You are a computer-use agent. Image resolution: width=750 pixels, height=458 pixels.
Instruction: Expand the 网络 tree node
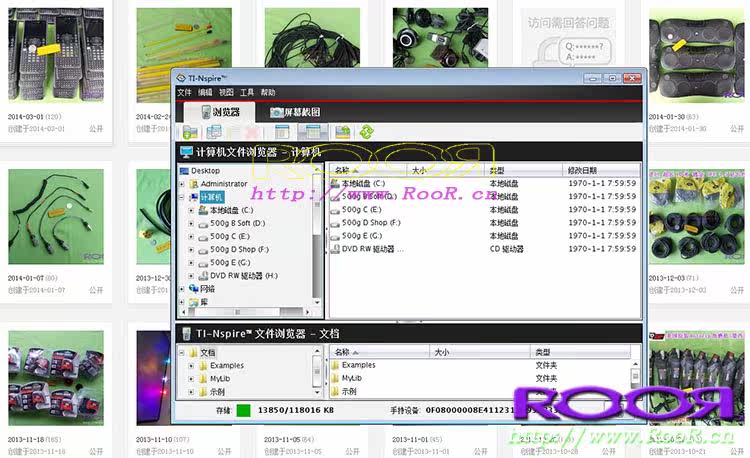(182, 289)
